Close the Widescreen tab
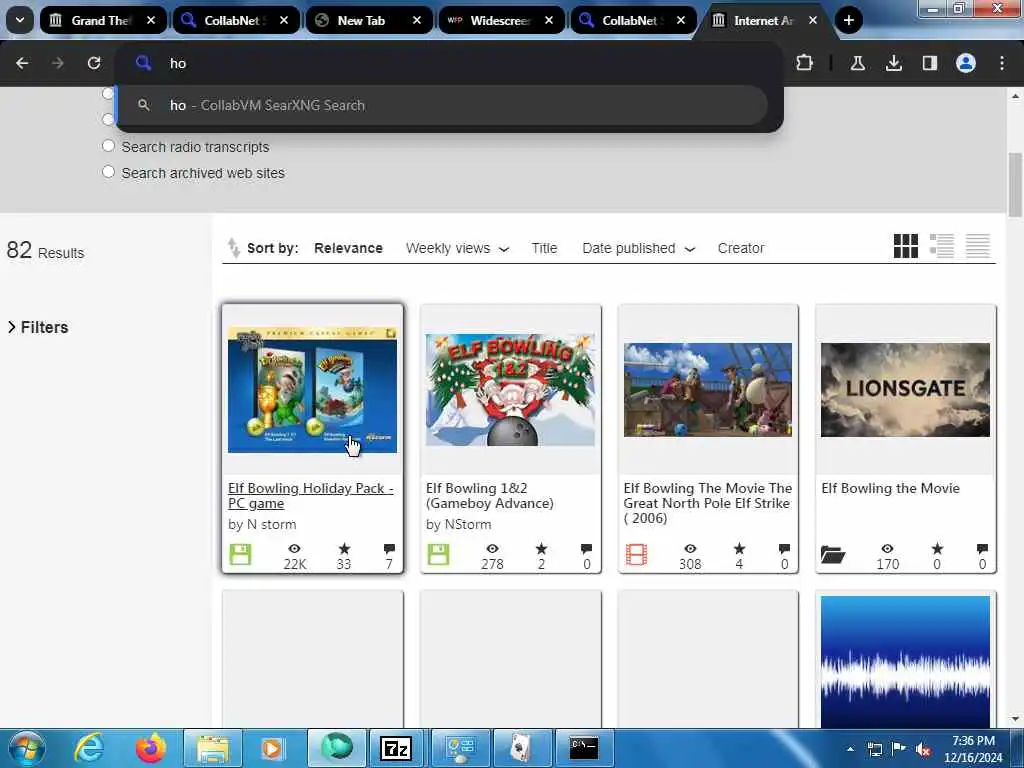 tap(549, 20)
